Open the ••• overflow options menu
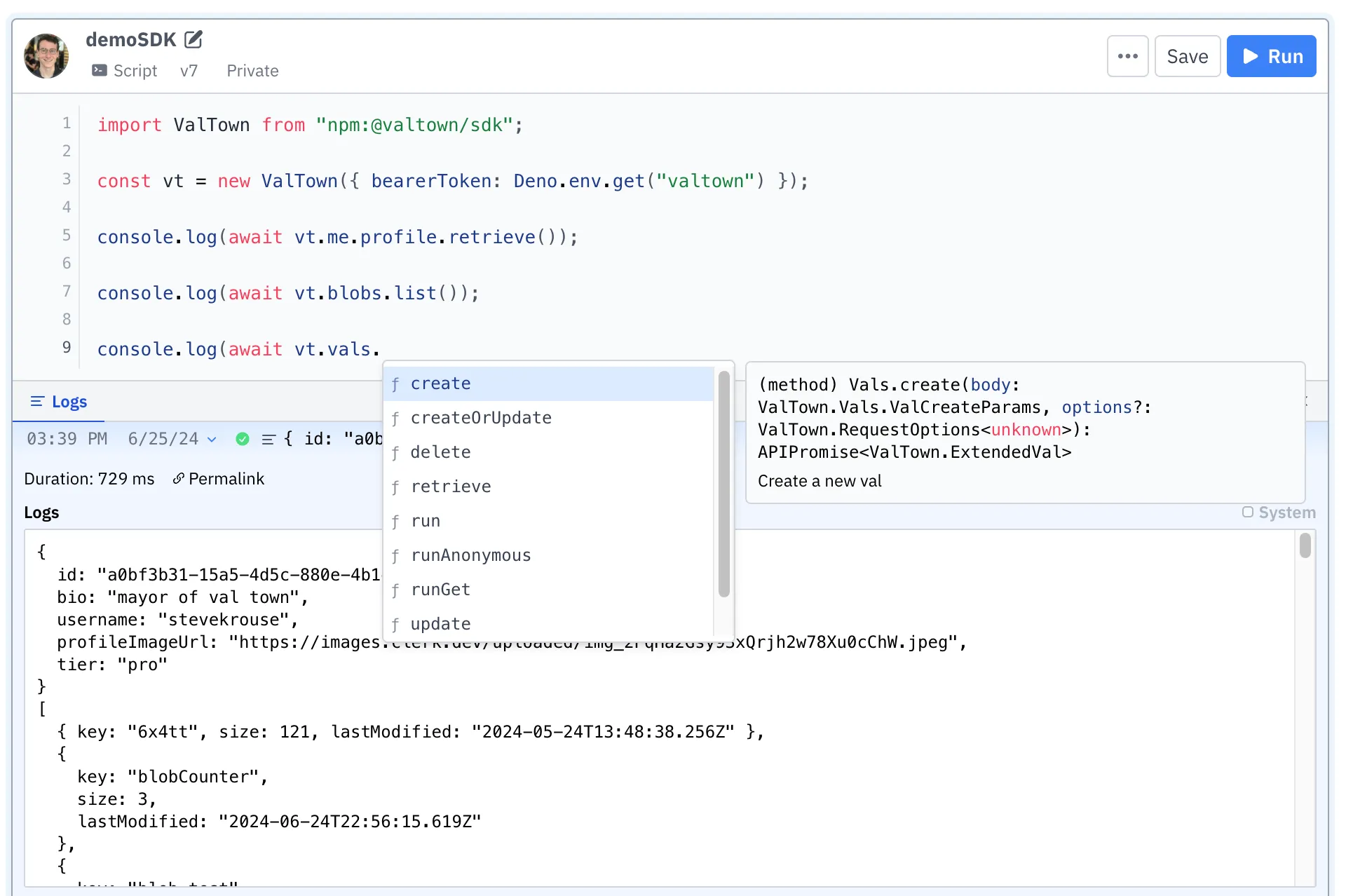This screenshot has height=896, width=1346. pyautogui.click(x=1127, y=55)
